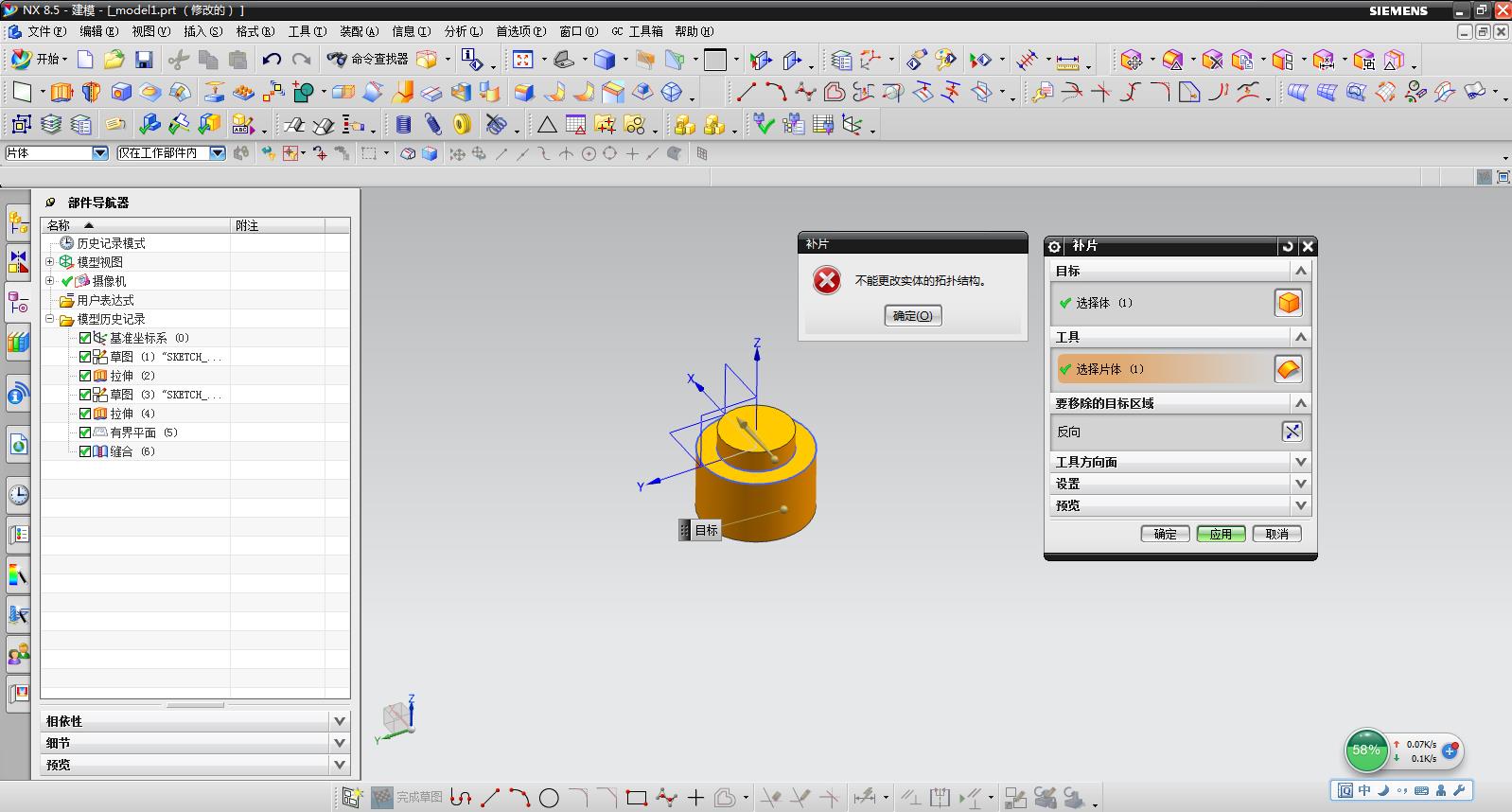Click the Line curve tool
This screenshot has height=812, width=1512.
(x=746, y=93)
